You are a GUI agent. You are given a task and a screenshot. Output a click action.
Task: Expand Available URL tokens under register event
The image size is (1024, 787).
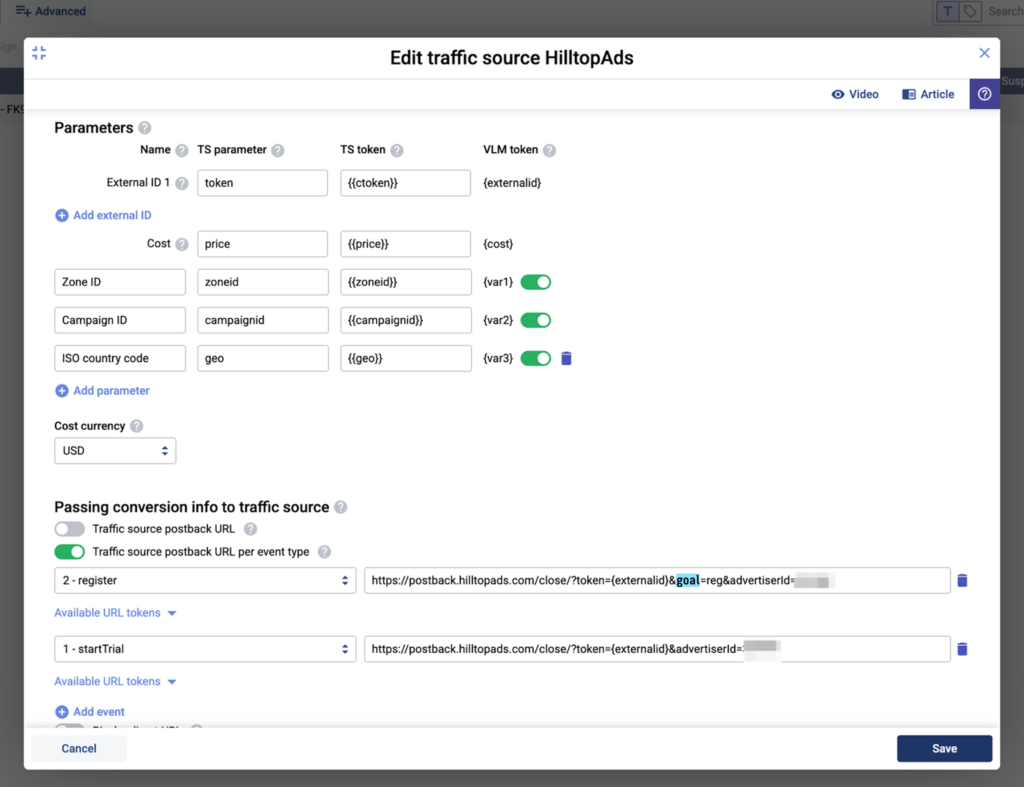(116, 613)
